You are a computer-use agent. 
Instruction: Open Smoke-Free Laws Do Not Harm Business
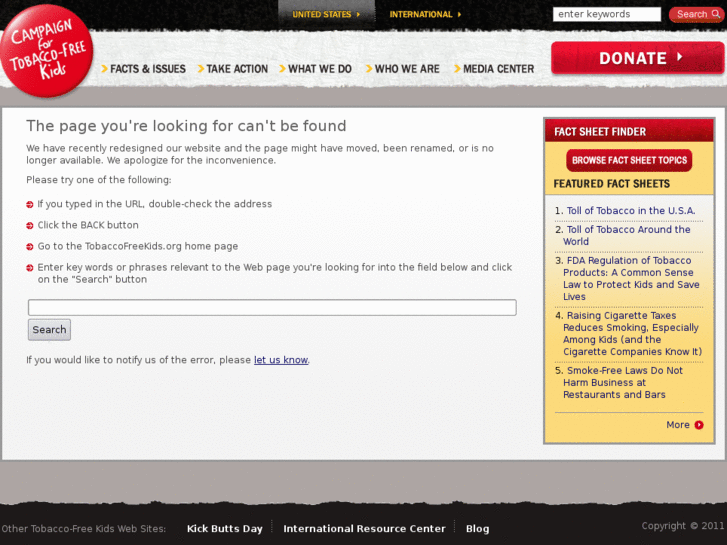coord(623,383)
